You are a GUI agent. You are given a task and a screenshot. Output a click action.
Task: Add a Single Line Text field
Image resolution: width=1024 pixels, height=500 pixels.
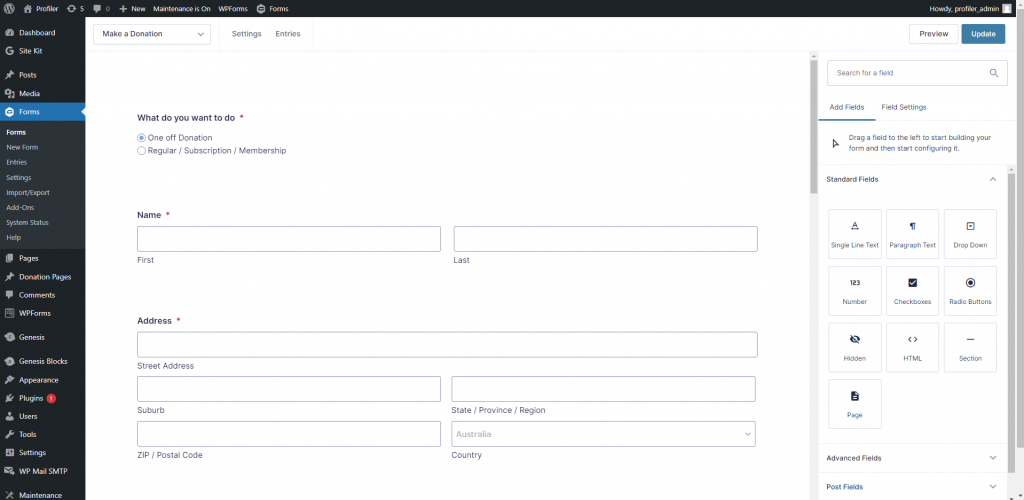tap(854, 235)
